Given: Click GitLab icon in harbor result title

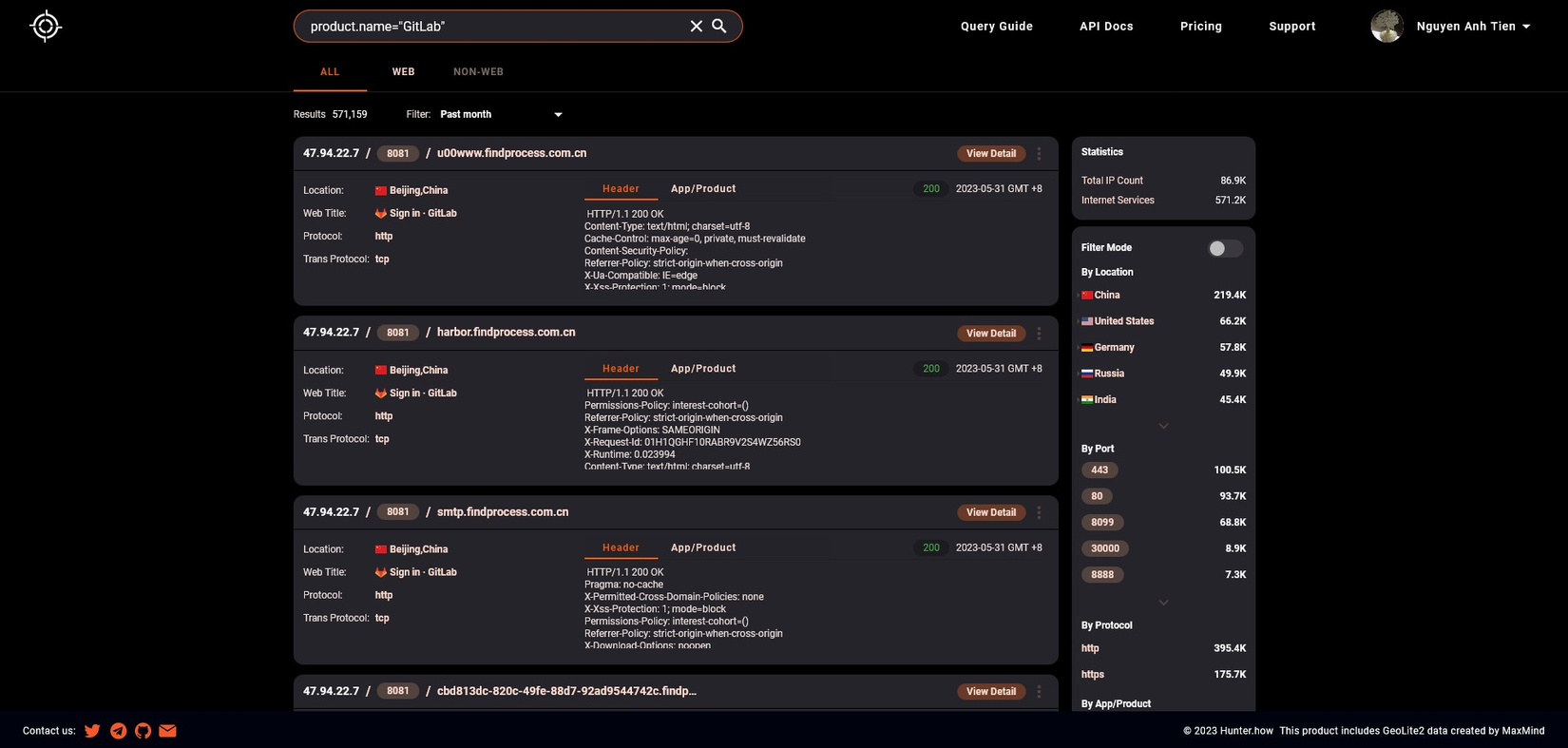Looking at the screenshot, I should coord(381,393).
